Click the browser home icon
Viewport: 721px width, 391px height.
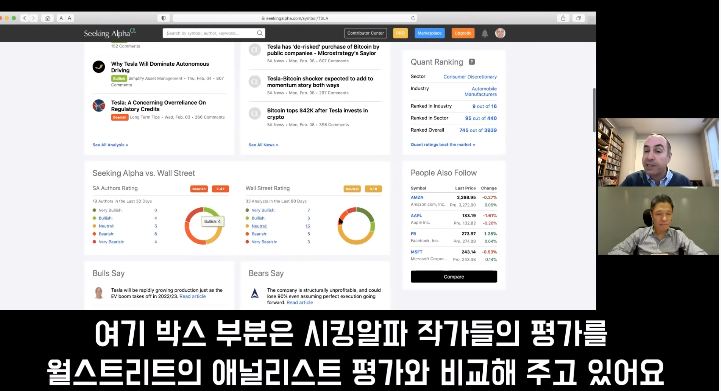click(x=47, y=18)
